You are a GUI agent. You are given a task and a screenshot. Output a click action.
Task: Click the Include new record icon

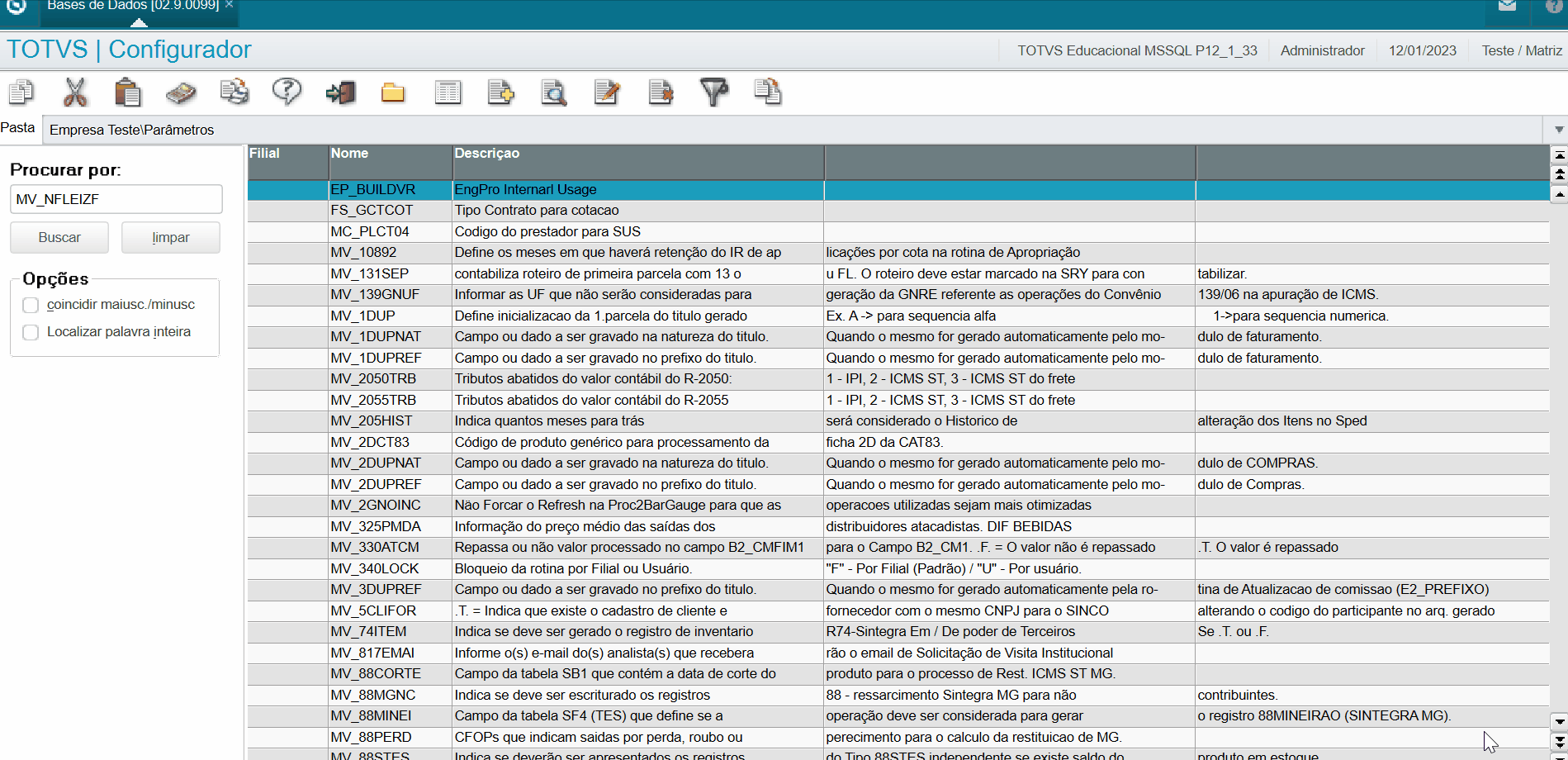pyautogui.click(x=500, y=92)
